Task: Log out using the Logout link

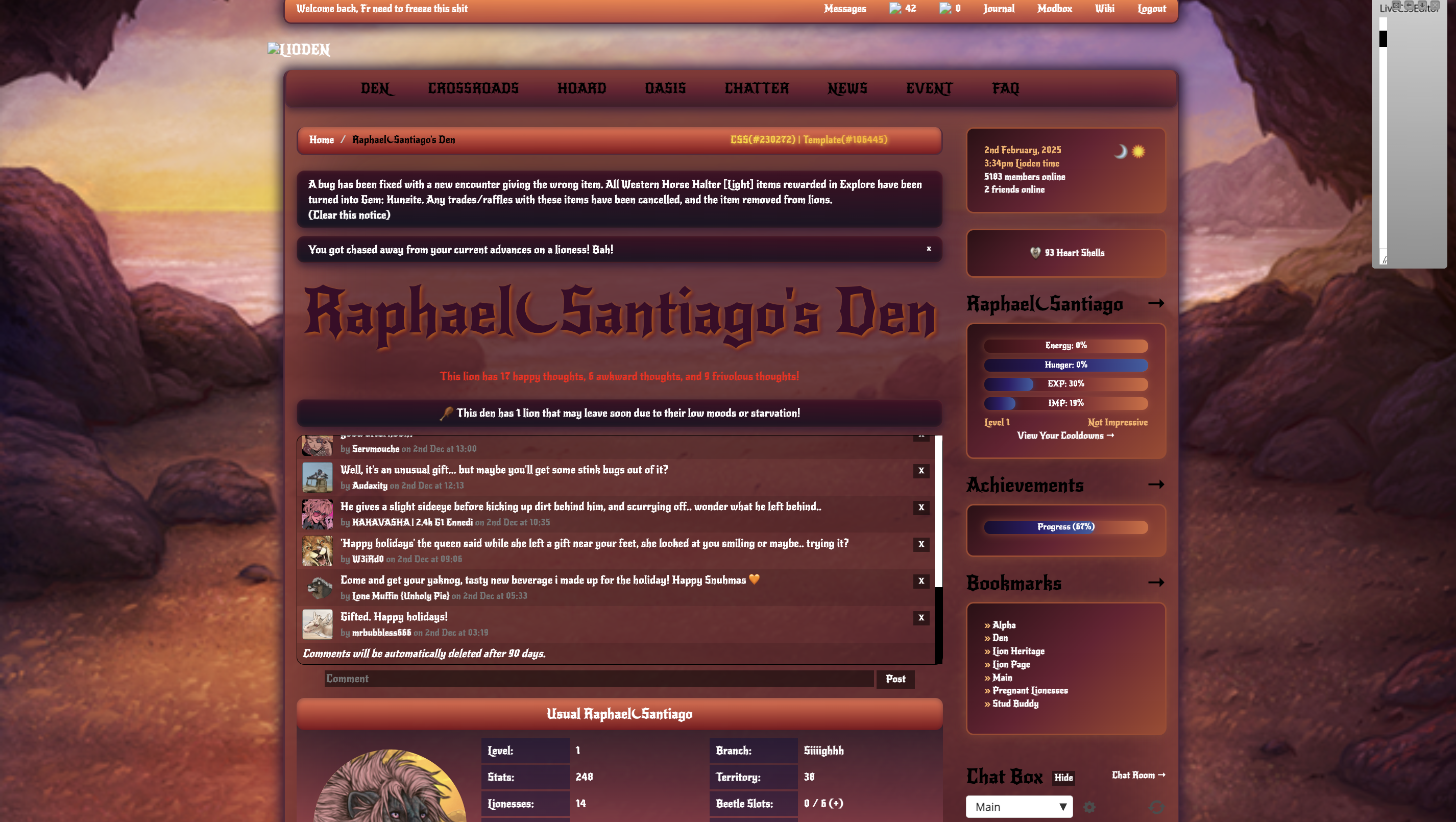Action: (x=1152, y=9)
